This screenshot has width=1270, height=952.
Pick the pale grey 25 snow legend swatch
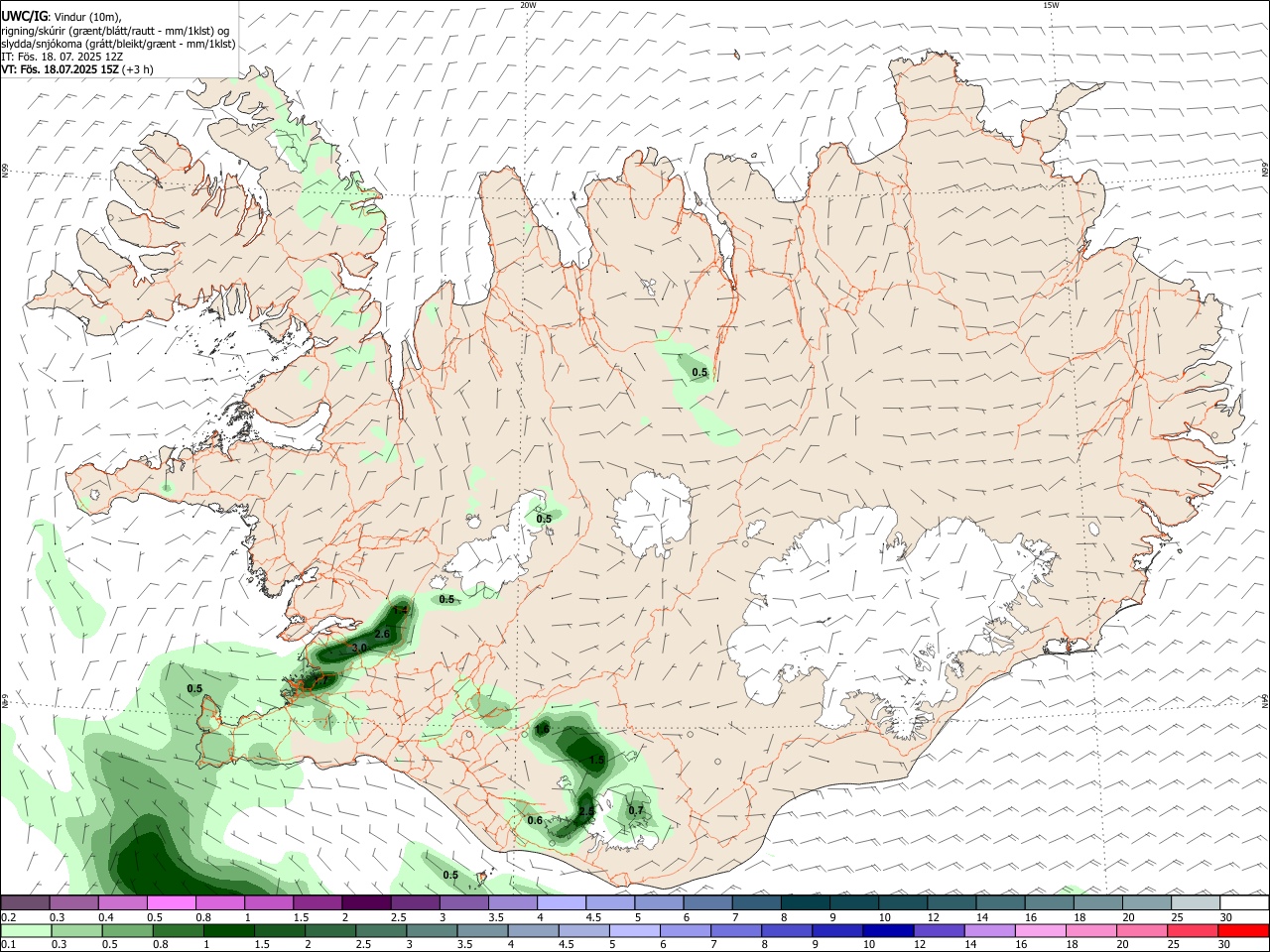click(x=1197, y=902)
